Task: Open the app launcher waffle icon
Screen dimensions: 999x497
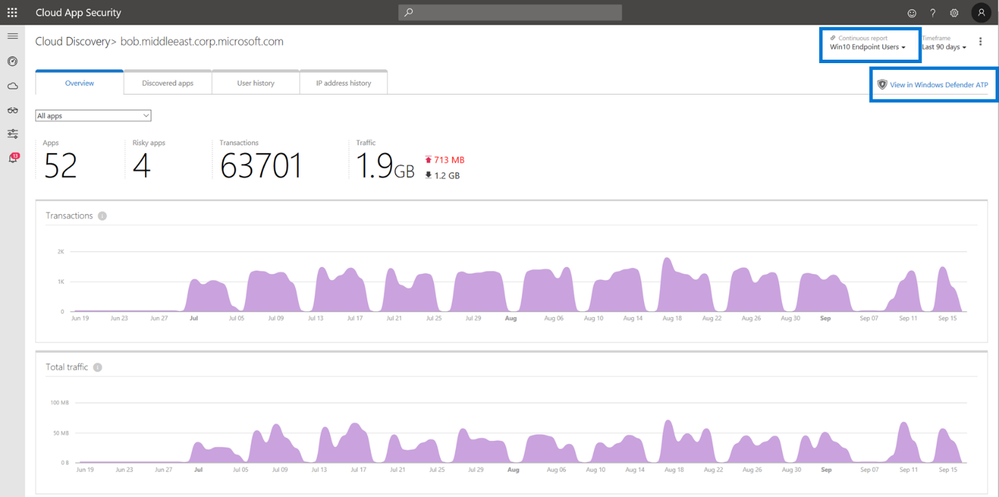Action: (12, 12)
